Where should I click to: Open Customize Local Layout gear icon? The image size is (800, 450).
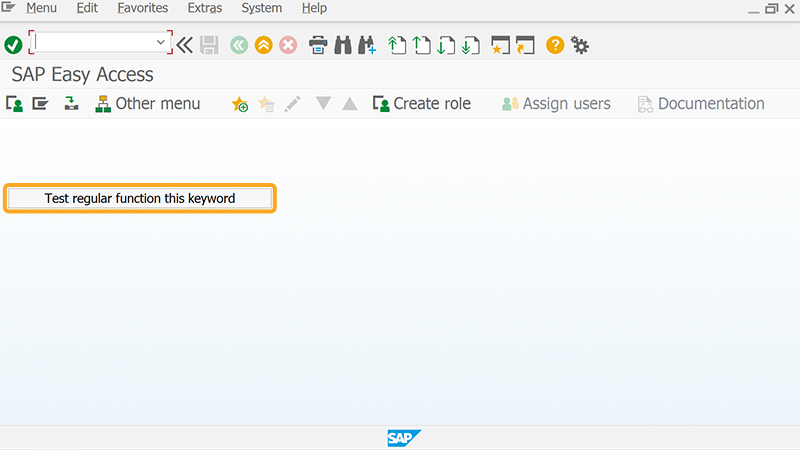580,45
